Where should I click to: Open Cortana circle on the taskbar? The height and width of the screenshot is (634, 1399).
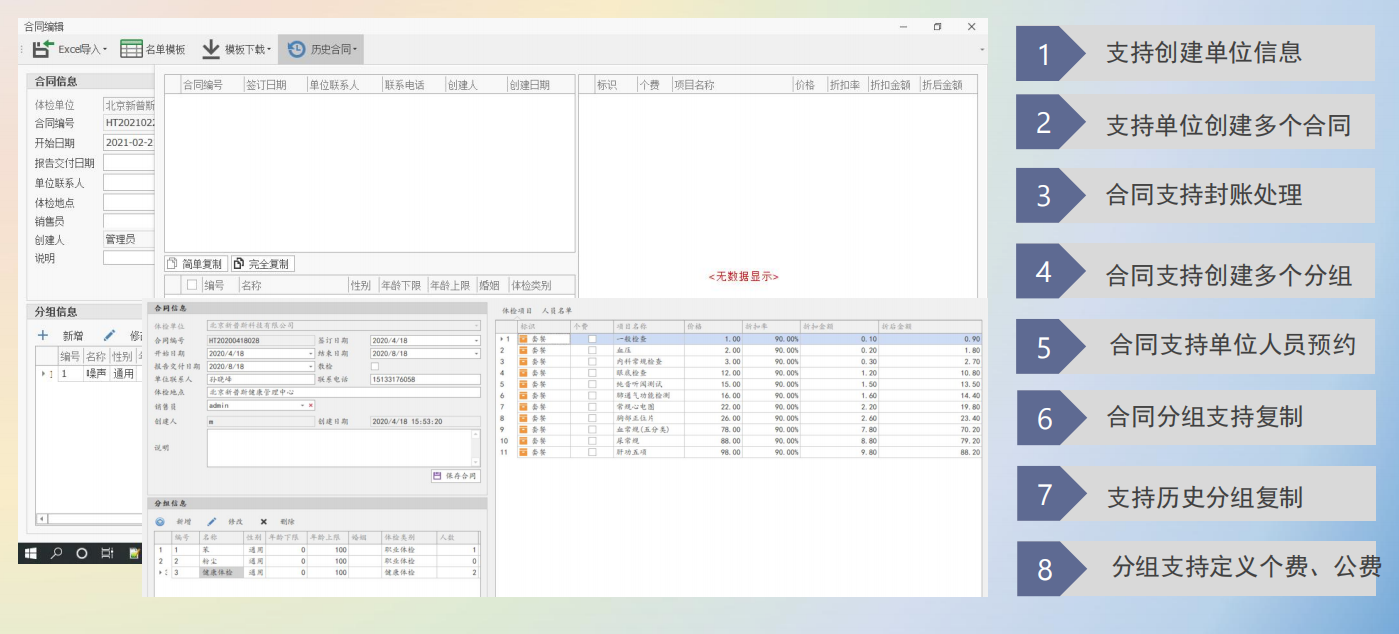(82, 553)
